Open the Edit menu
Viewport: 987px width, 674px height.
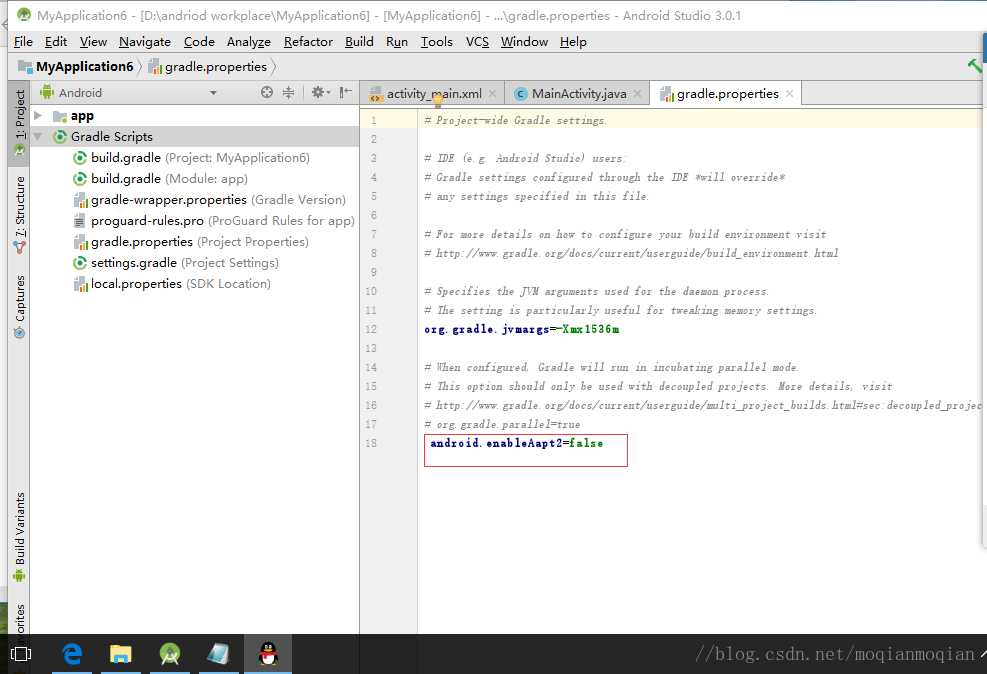click(55, 42)
